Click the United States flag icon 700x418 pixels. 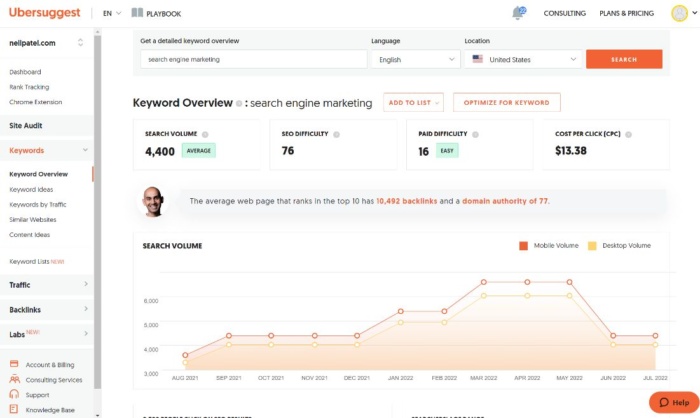click(478, 59)
